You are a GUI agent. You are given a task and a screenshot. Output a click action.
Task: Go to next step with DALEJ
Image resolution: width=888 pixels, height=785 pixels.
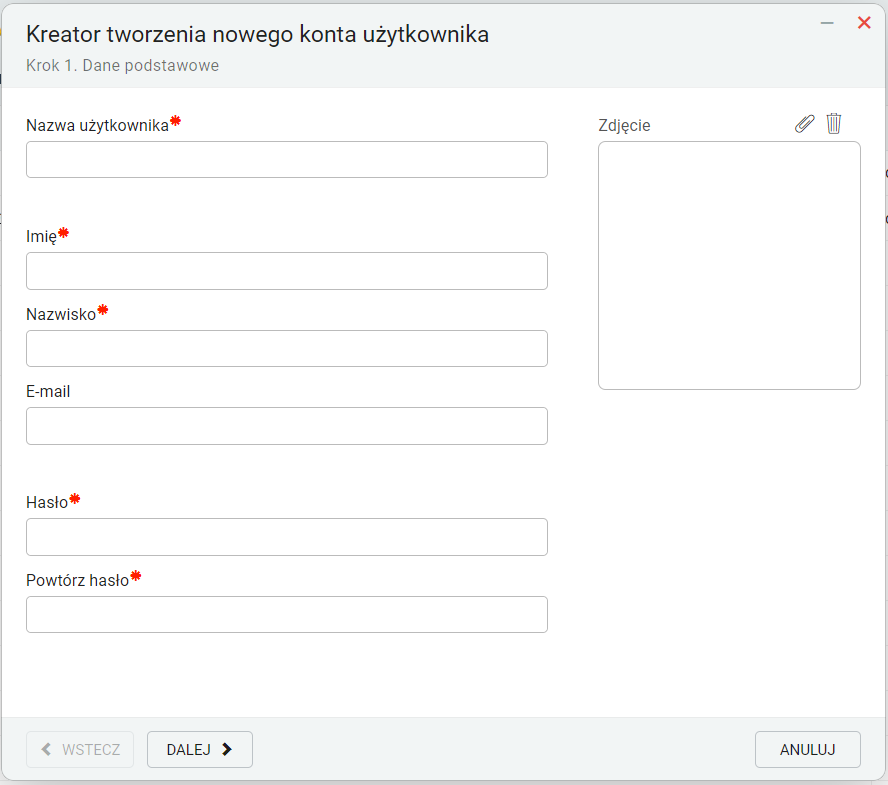(x=200, y=749)
